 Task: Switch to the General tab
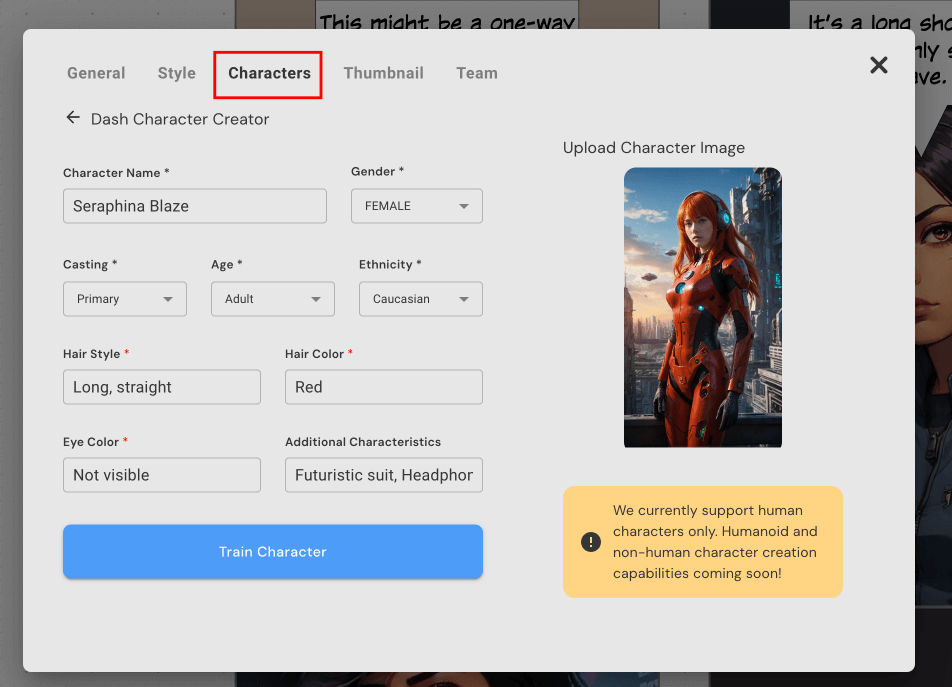coord(96,73)
